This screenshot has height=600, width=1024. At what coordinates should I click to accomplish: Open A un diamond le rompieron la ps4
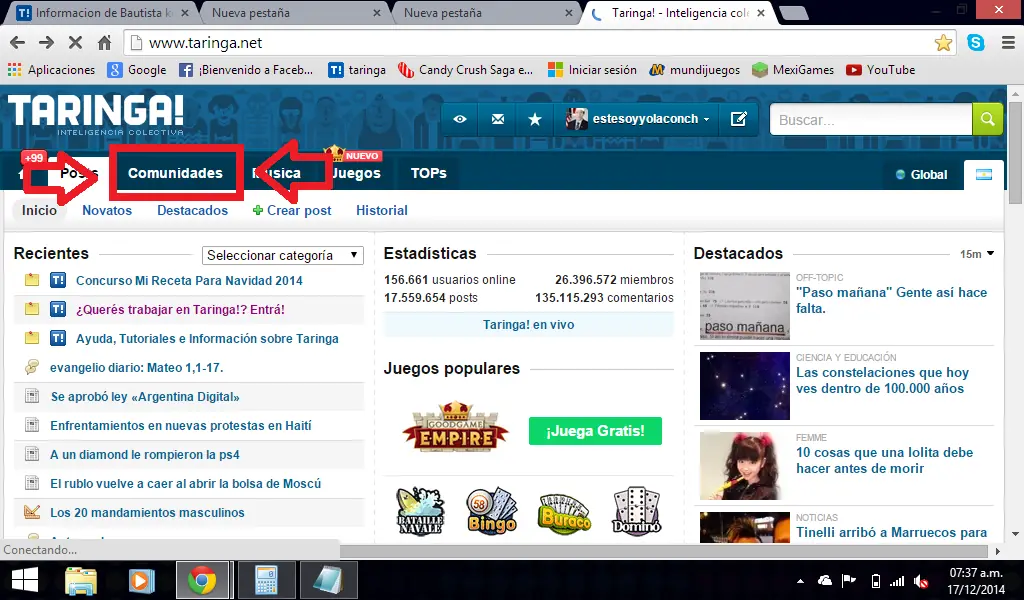coord(144,454)
